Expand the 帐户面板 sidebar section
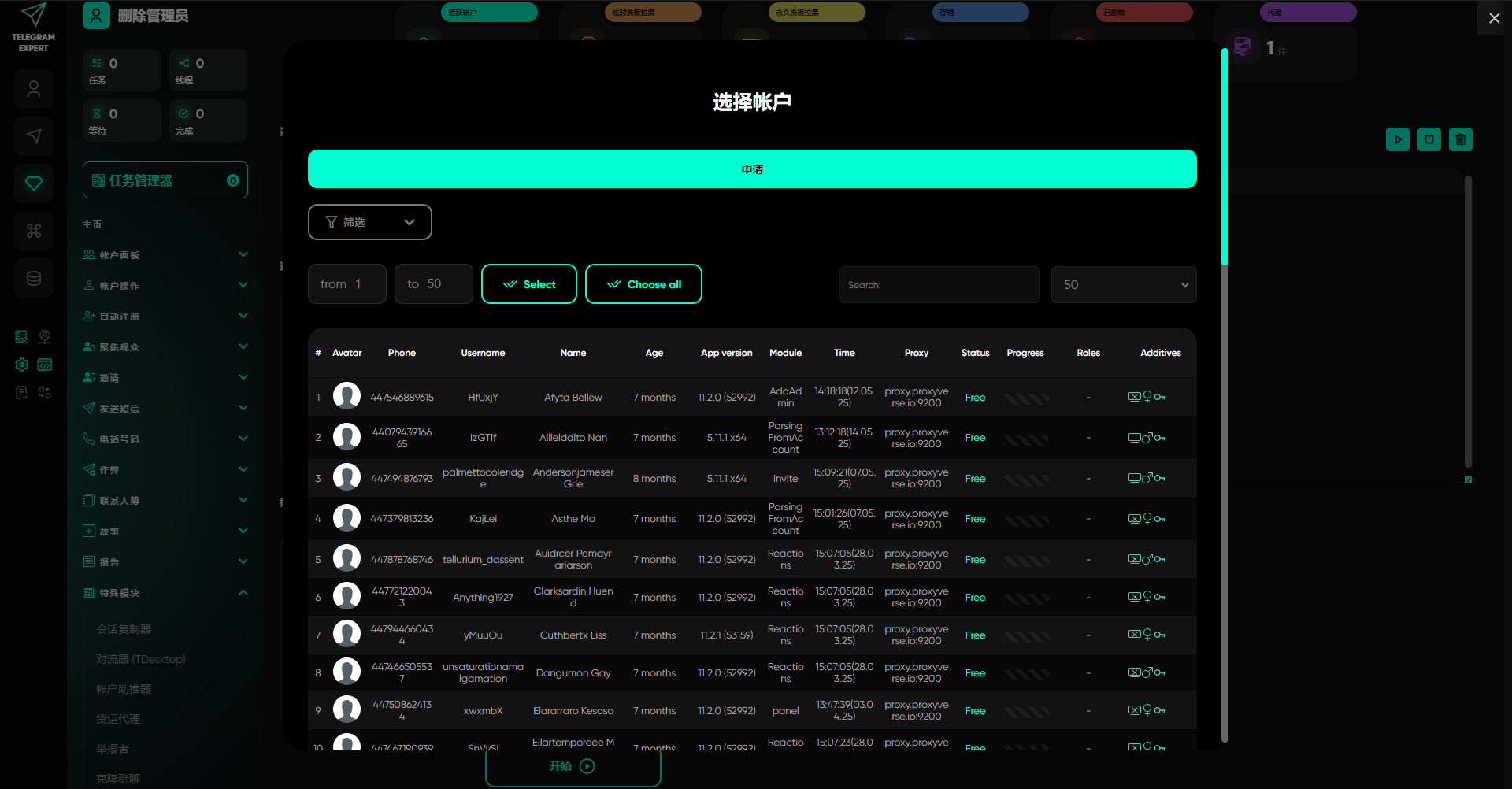 click(165, 255)
